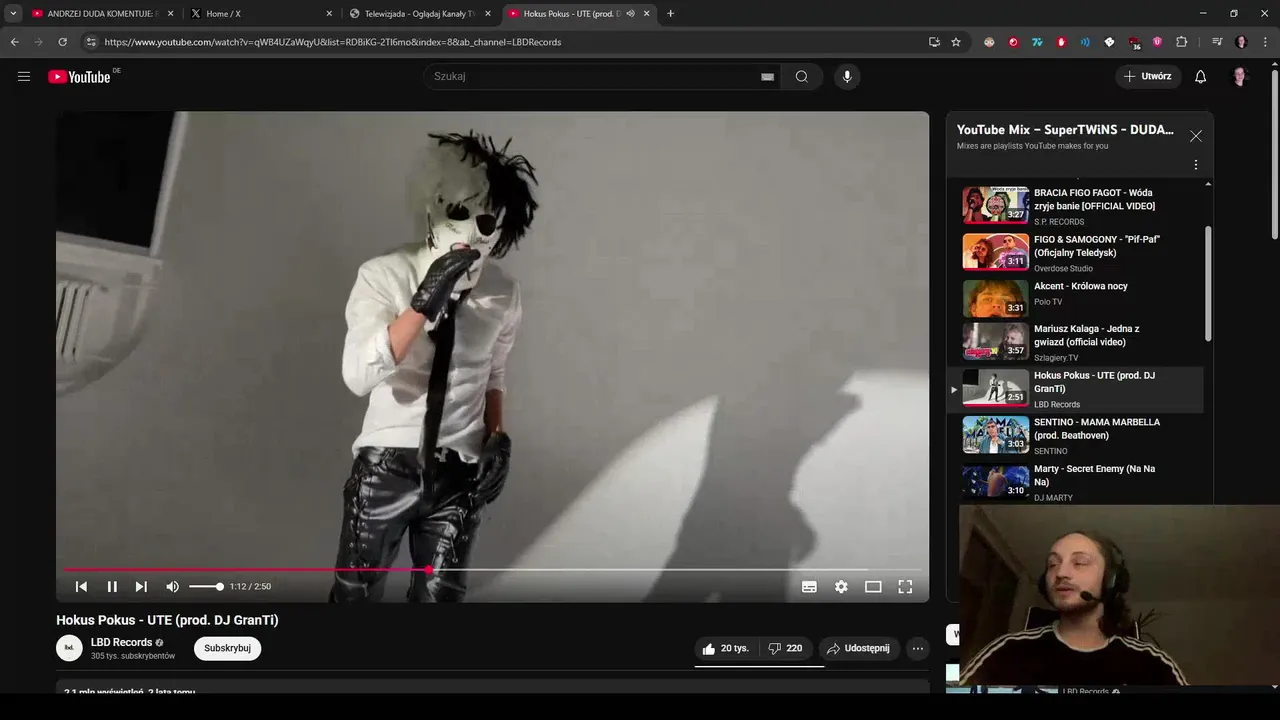Close the YouTube Mix playlist panel

pyautogui.click(x=1195, y=136)
